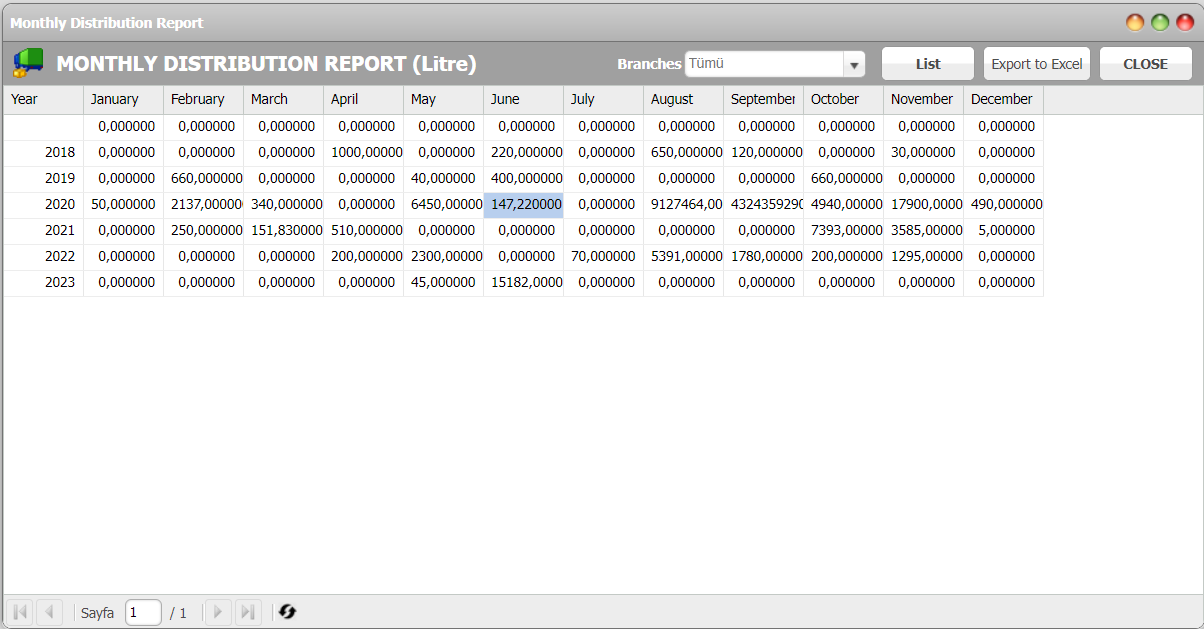Click the September column header
Viewport: 1204px width, 629px height.
point(763,99)
